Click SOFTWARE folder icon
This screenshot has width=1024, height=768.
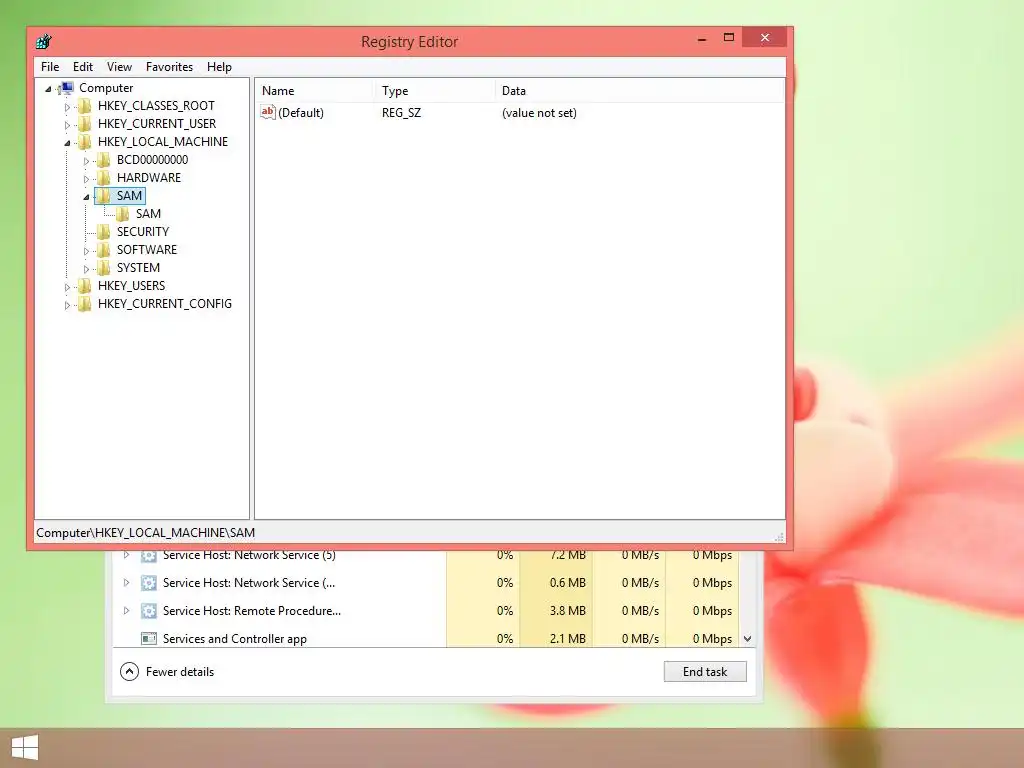103,249
